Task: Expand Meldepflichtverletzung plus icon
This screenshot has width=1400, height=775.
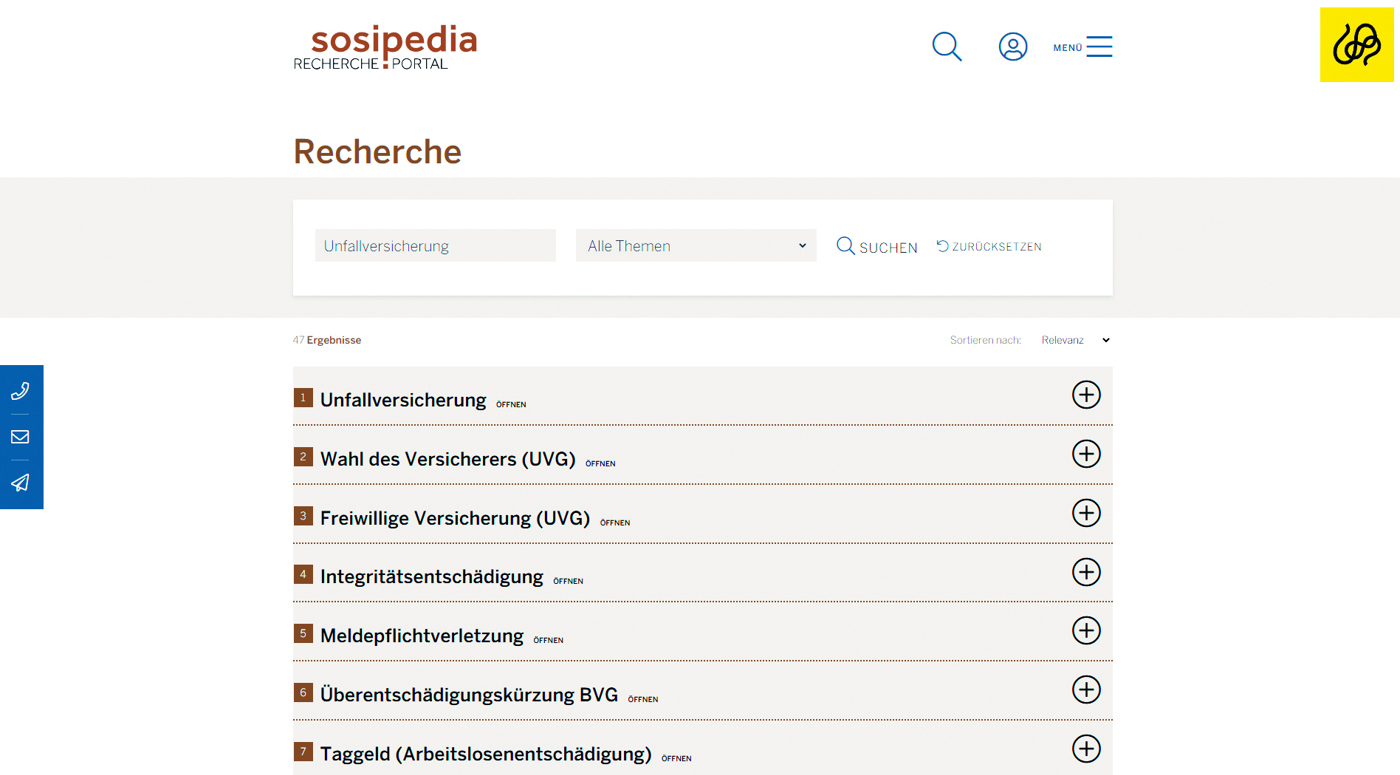Action: pyautogui.click(x=1086, y=631)
